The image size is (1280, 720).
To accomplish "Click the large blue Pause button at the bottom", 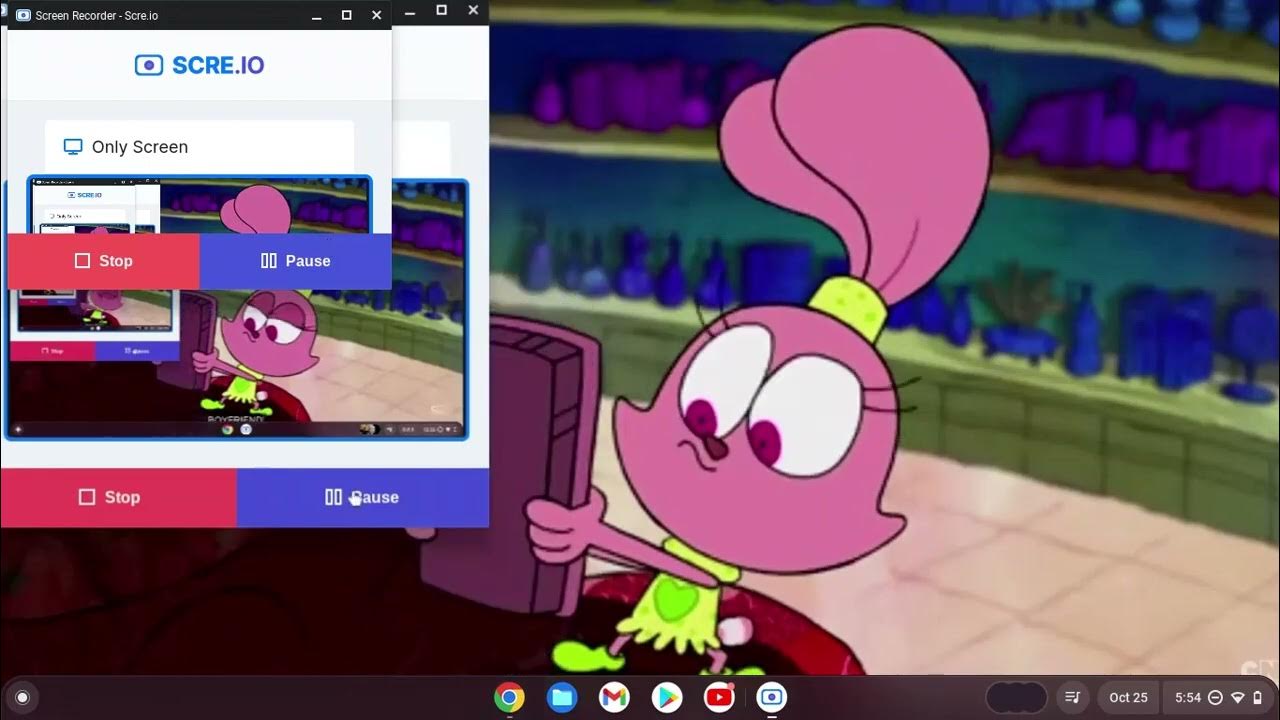I will (363, 497).
